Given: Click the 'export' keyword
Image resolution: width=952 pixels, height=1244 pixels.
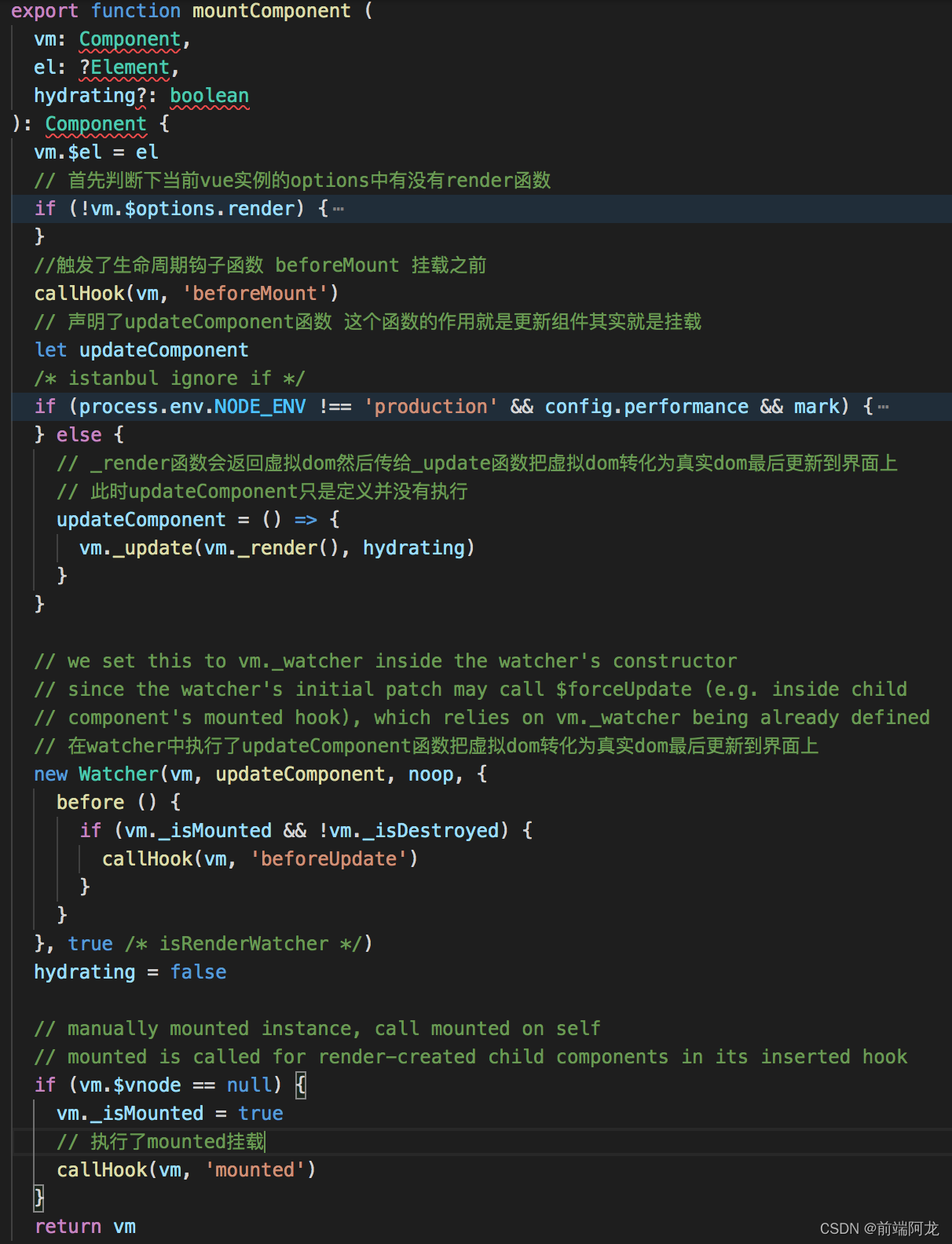Looking at the screenshot, I should coord(45,11).
